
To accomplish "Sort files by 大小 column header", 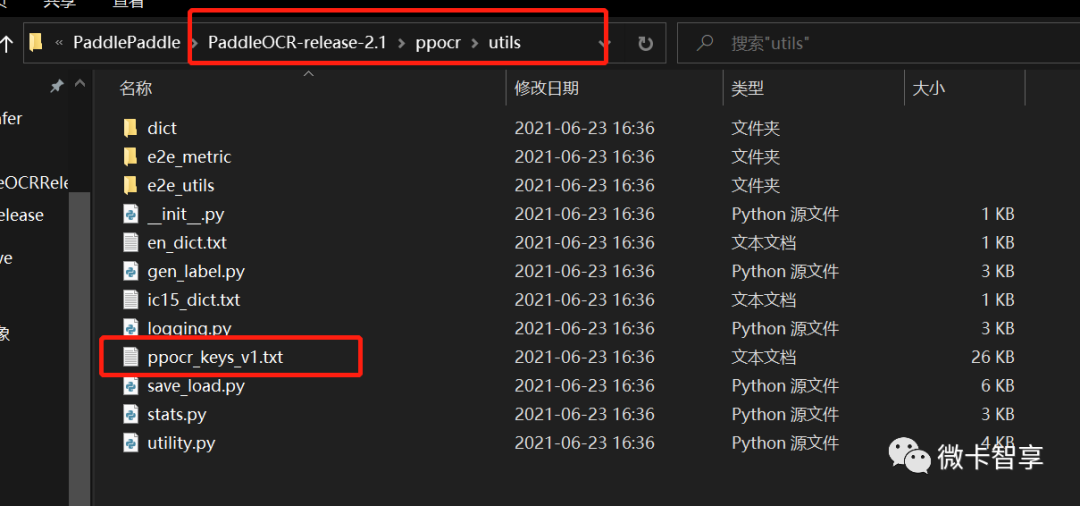I will (928, 88).
